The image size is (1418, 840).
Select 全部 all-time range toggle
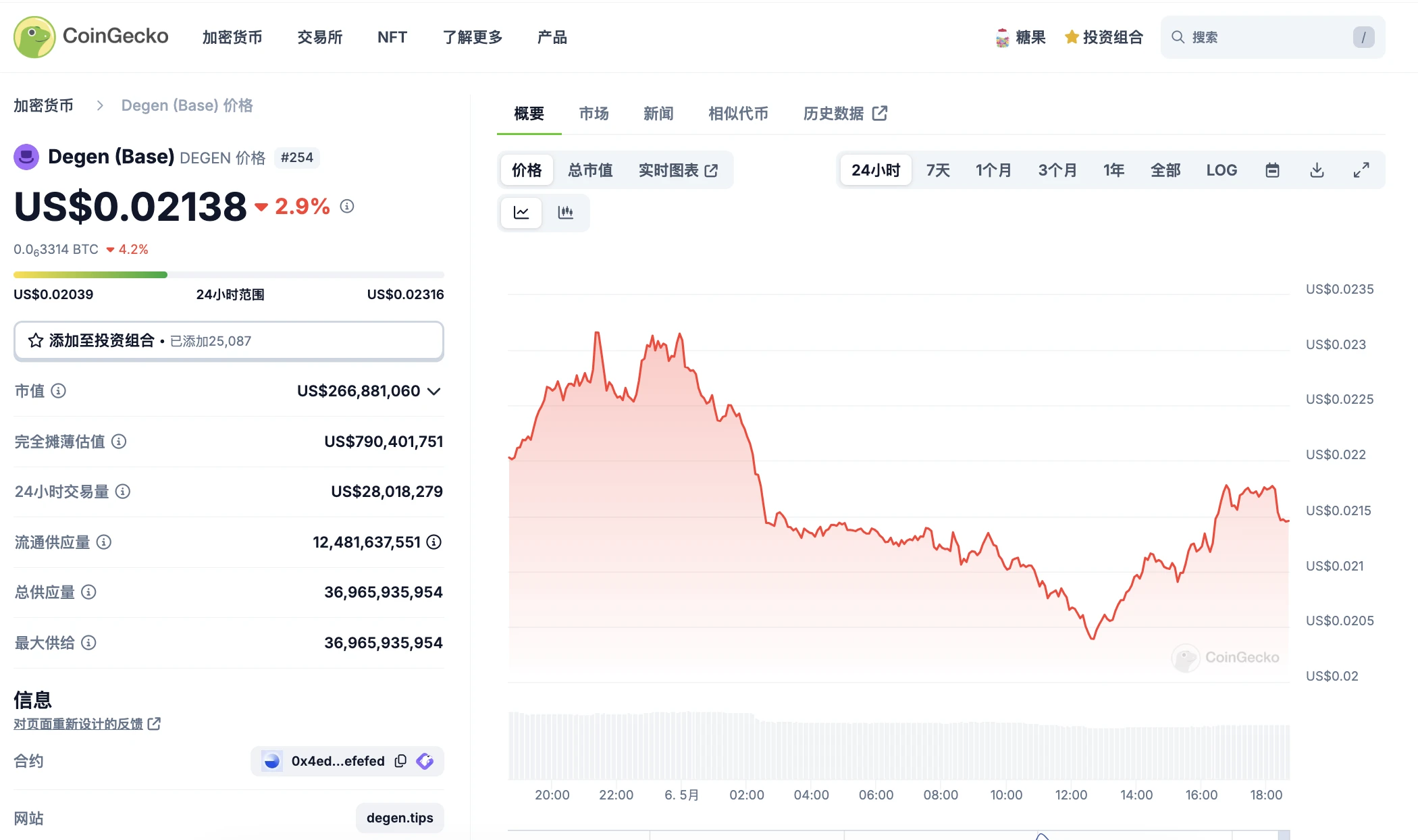coord(1163,168)
